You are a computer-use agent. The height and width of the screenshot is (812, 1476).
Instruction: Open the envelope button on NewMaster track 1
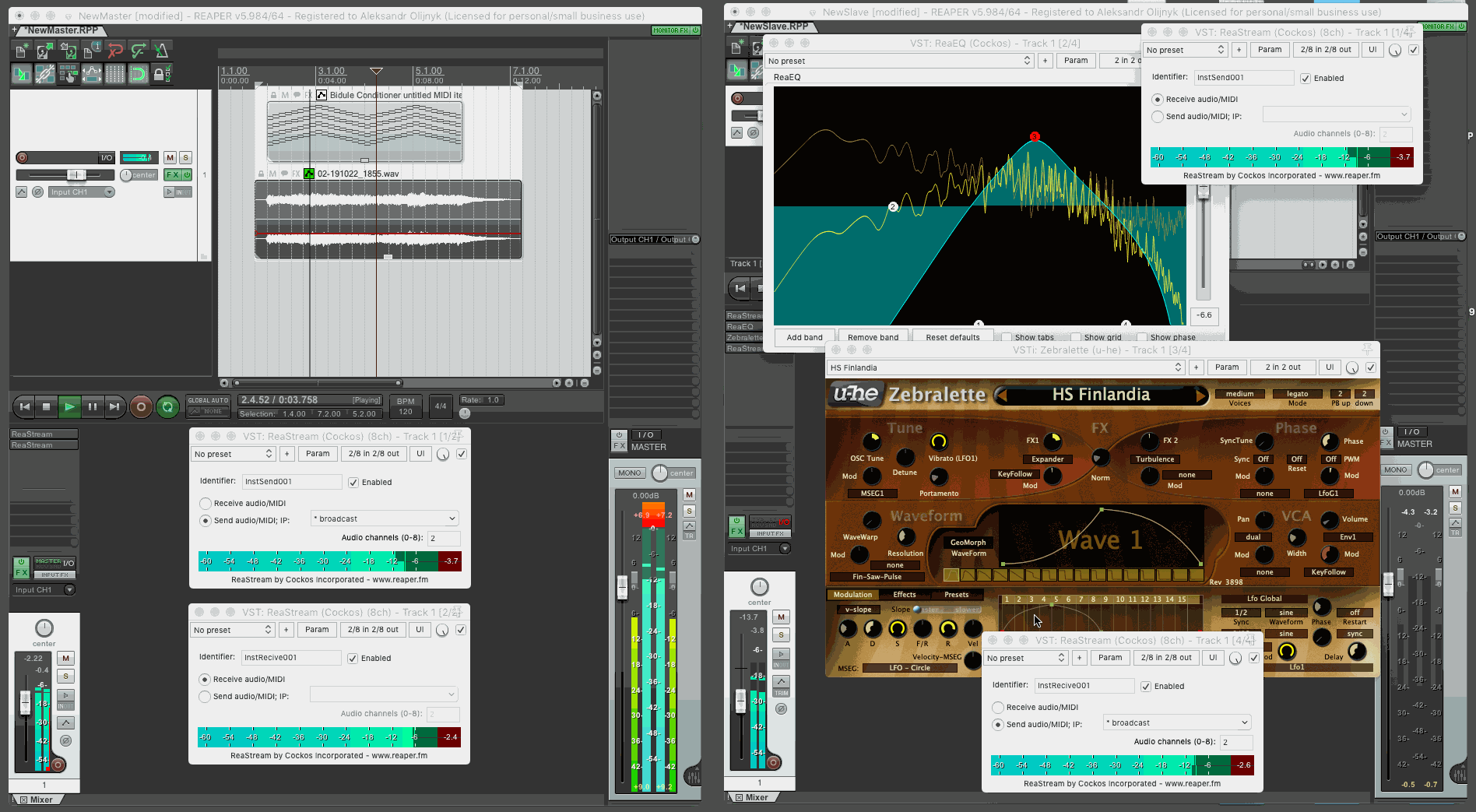coord(21,192)
